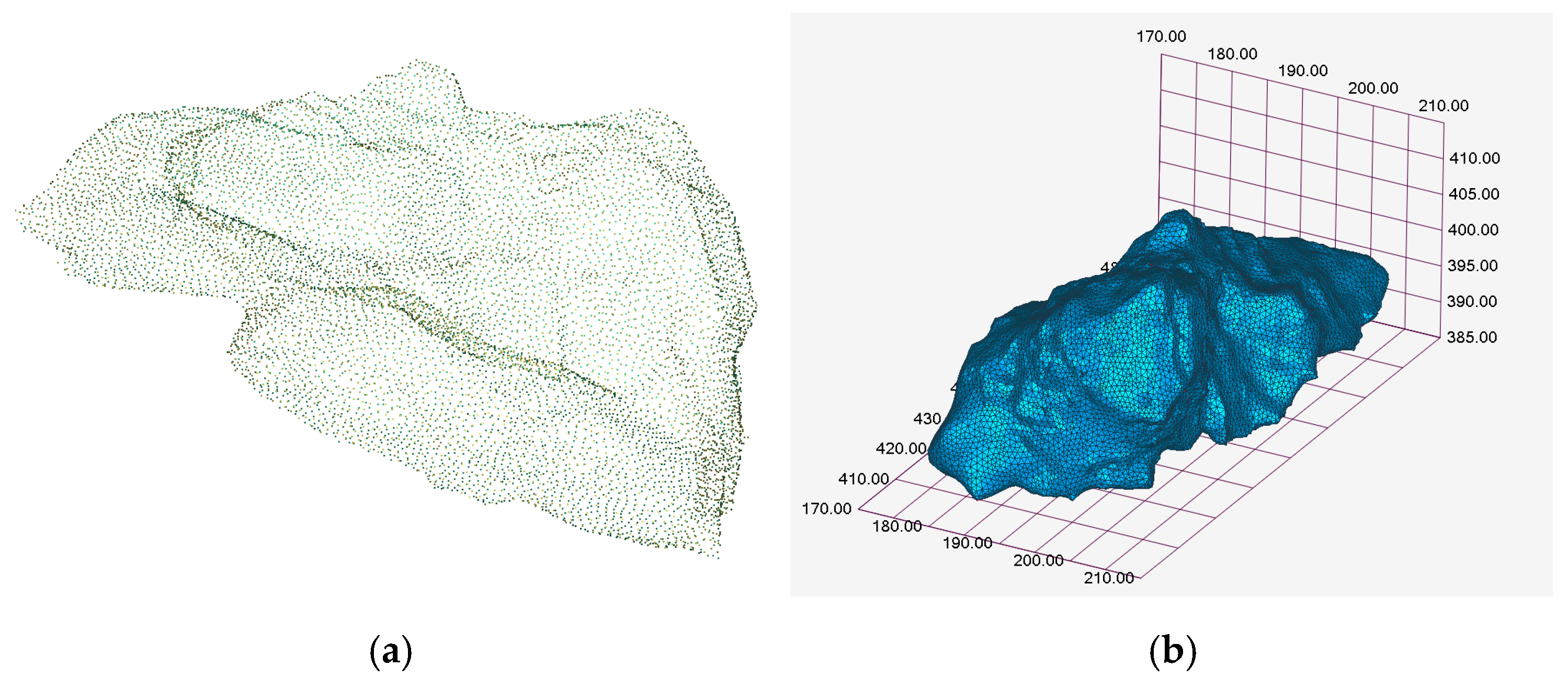Select the 170.00 label at plot top

point(1161,37)
